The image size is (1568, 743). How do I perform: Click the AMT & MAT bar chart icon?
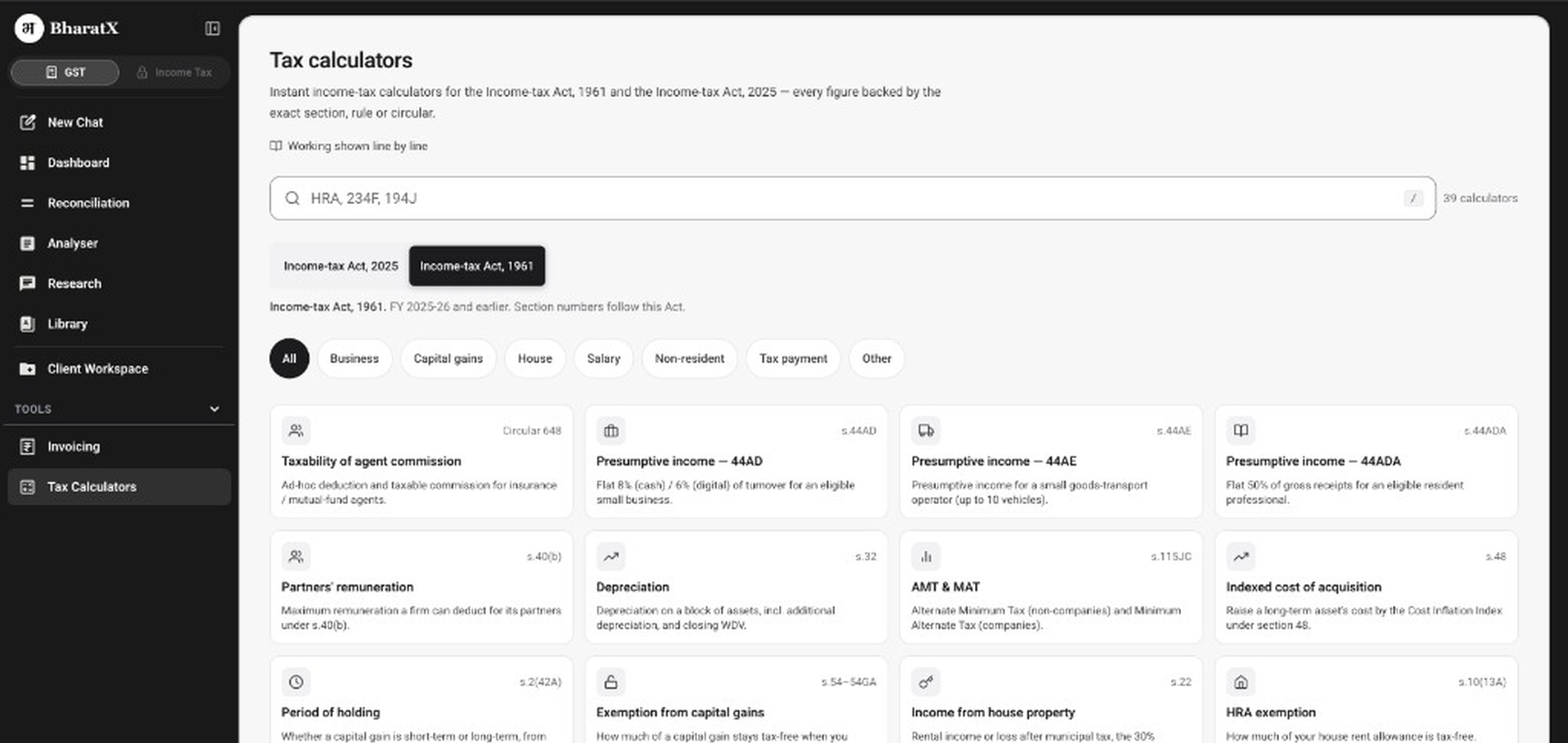click(926, 556)
